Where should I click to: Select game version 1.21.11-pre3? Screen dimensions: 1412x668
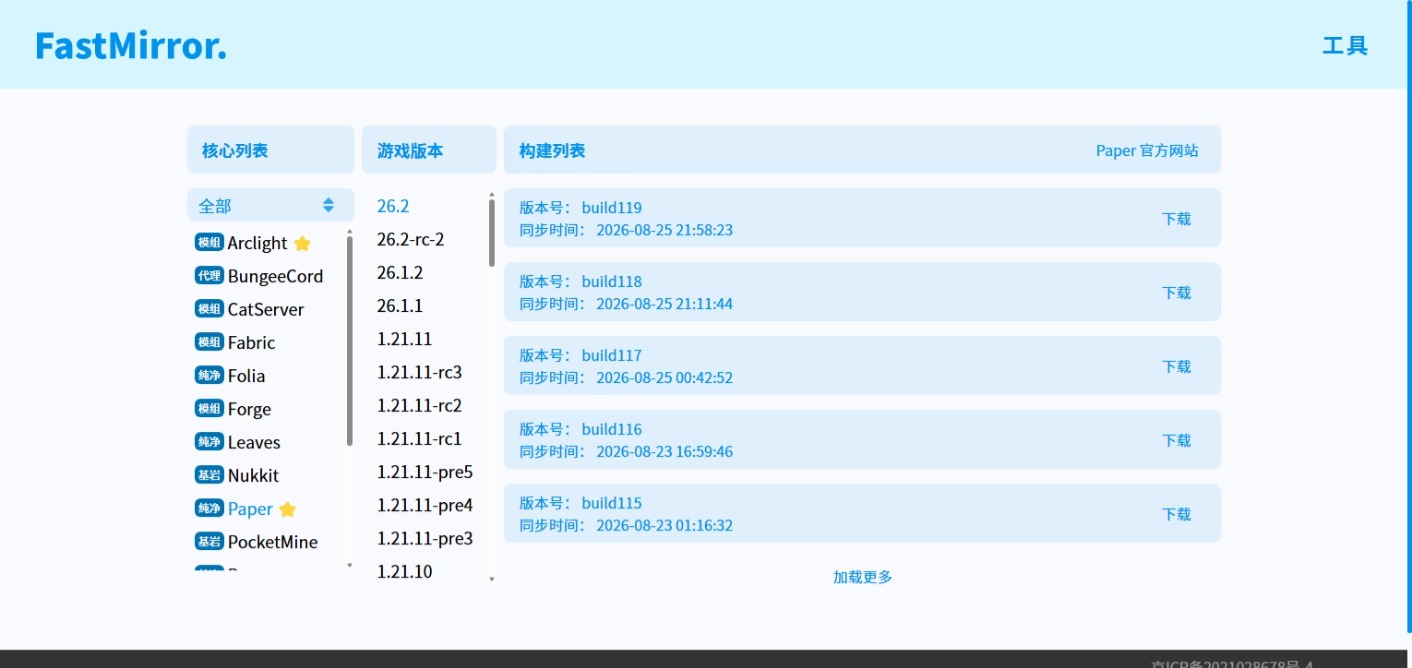coord(425,538)
